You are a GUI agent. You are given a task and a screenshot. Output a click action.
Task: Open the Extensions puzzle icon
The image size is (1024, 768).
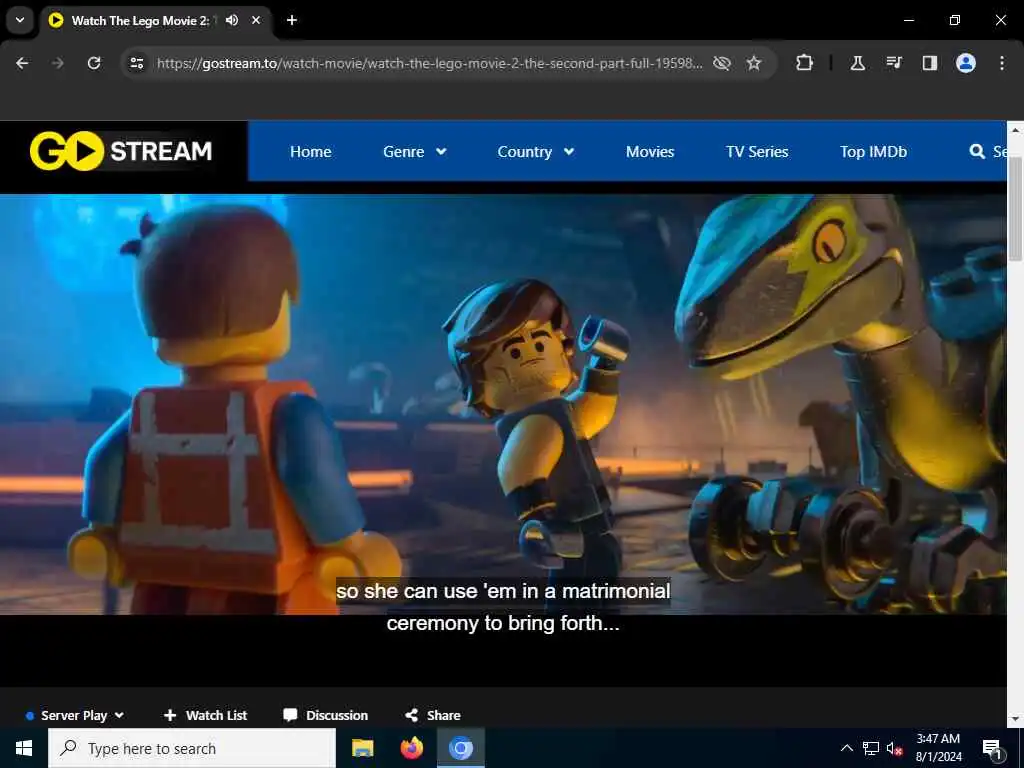tap(805, 63)
